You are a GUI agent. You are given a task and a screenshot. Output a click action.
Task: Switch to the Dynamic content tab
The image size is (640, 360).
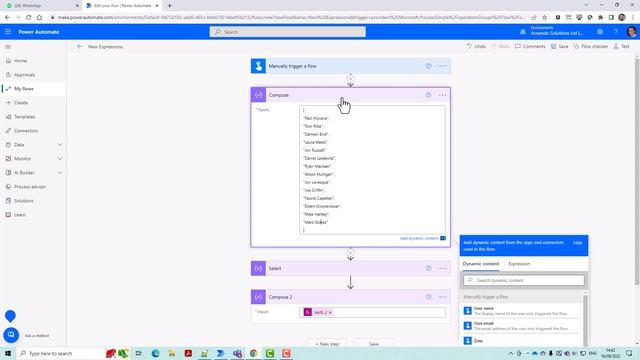pos(481,264)
